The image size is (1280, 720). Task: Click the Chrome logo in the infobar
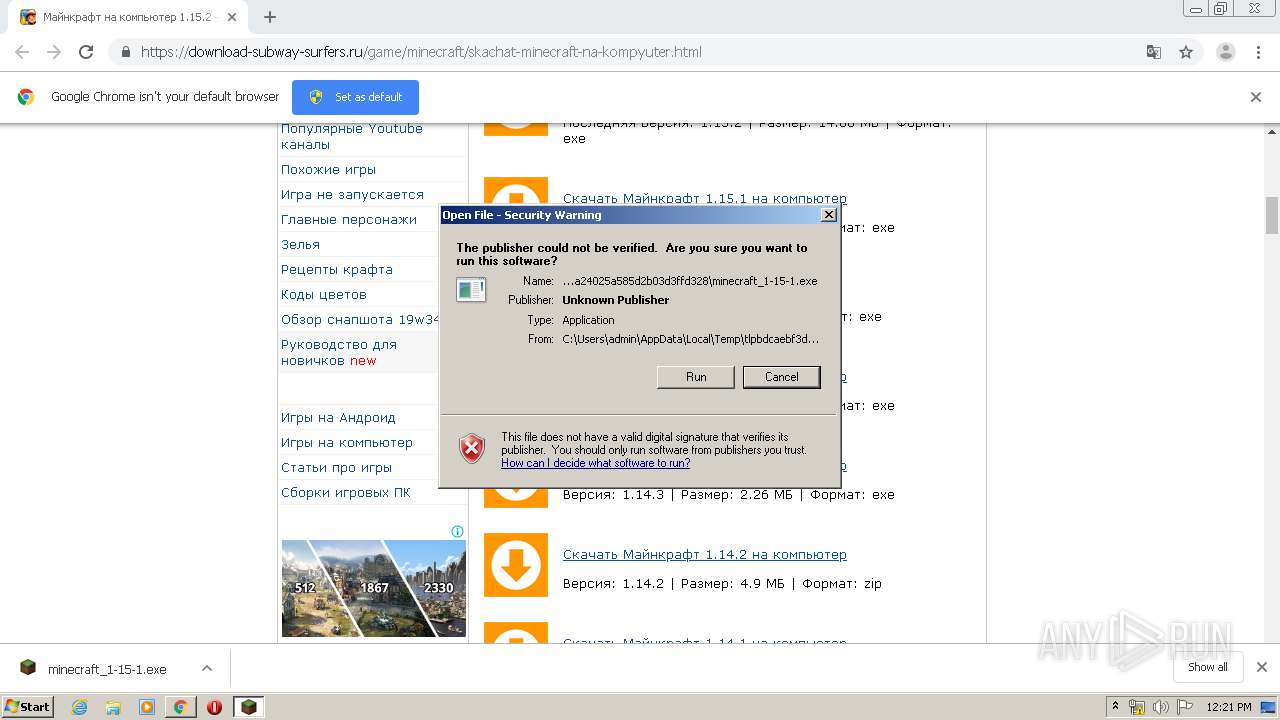(x=26, y=97)
